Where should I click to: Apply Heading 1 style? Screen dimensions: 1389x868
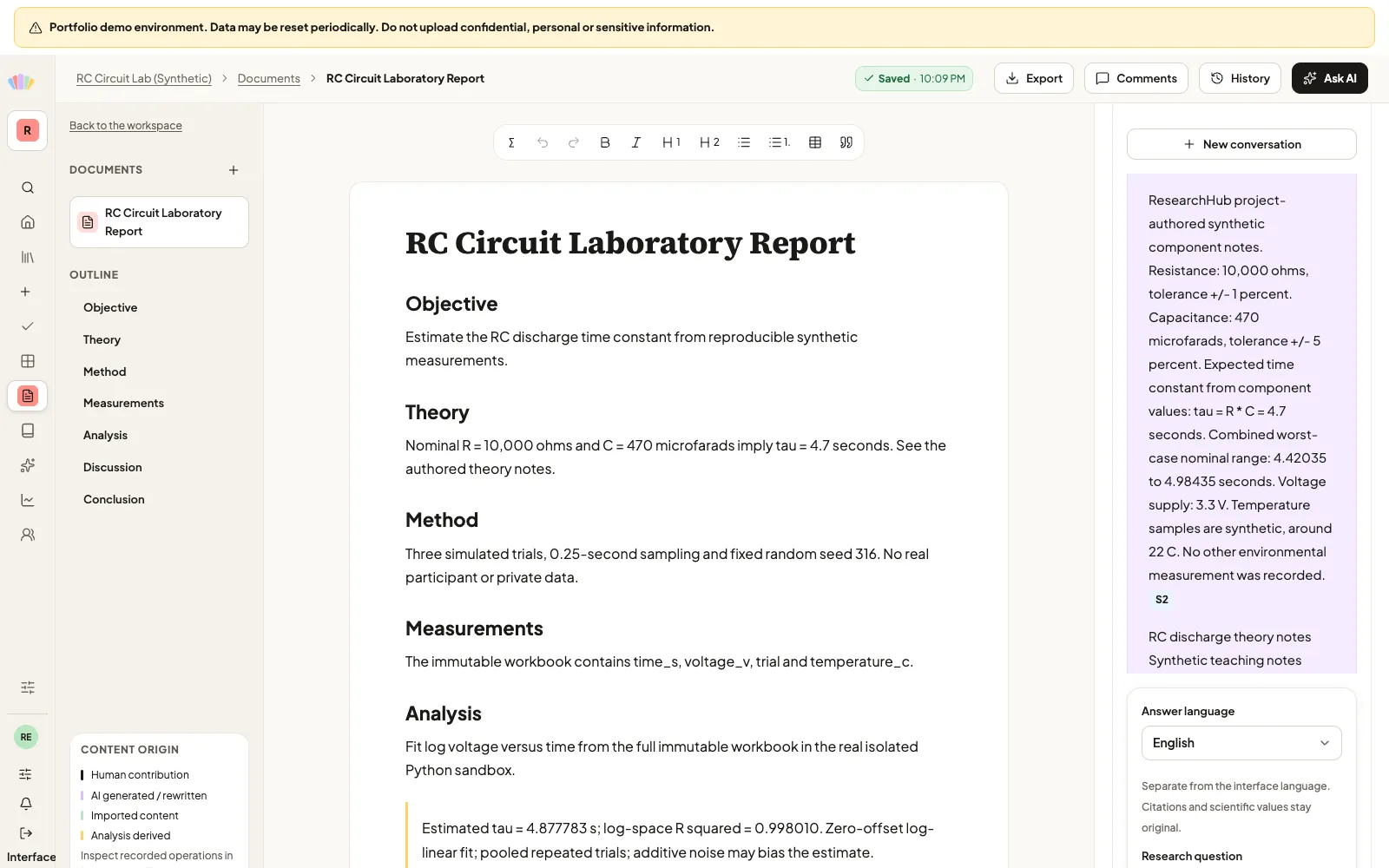coord(671,142)
